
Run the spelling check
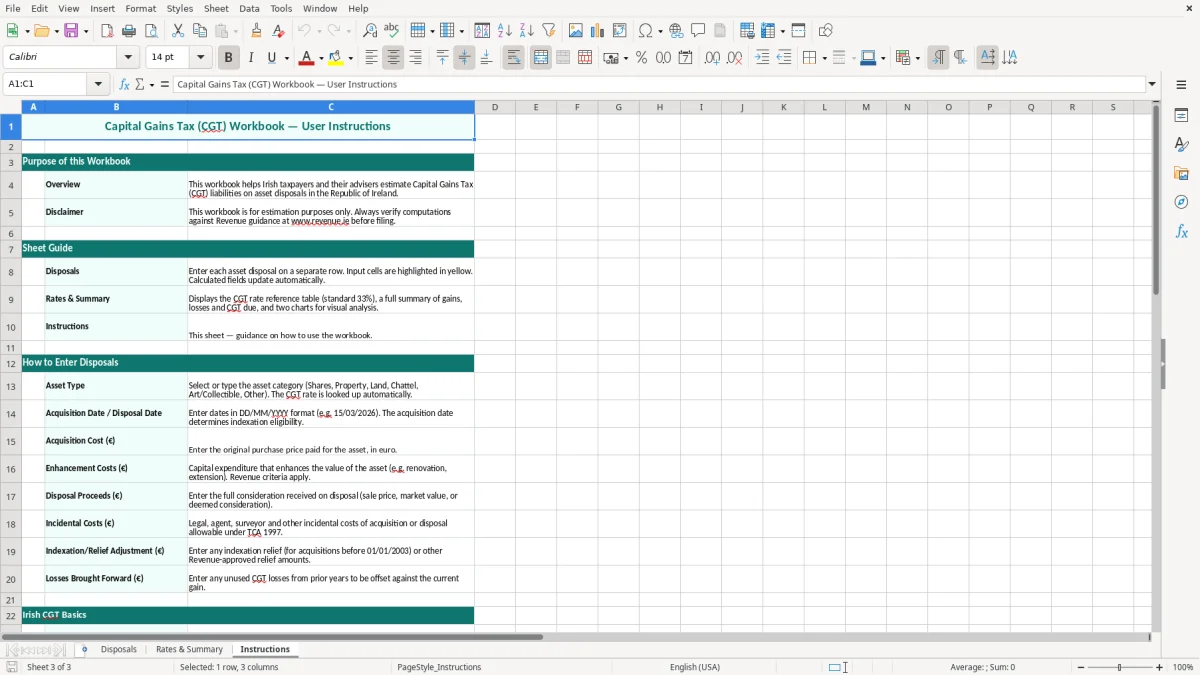pyautogui.click(x=392, y=31)
